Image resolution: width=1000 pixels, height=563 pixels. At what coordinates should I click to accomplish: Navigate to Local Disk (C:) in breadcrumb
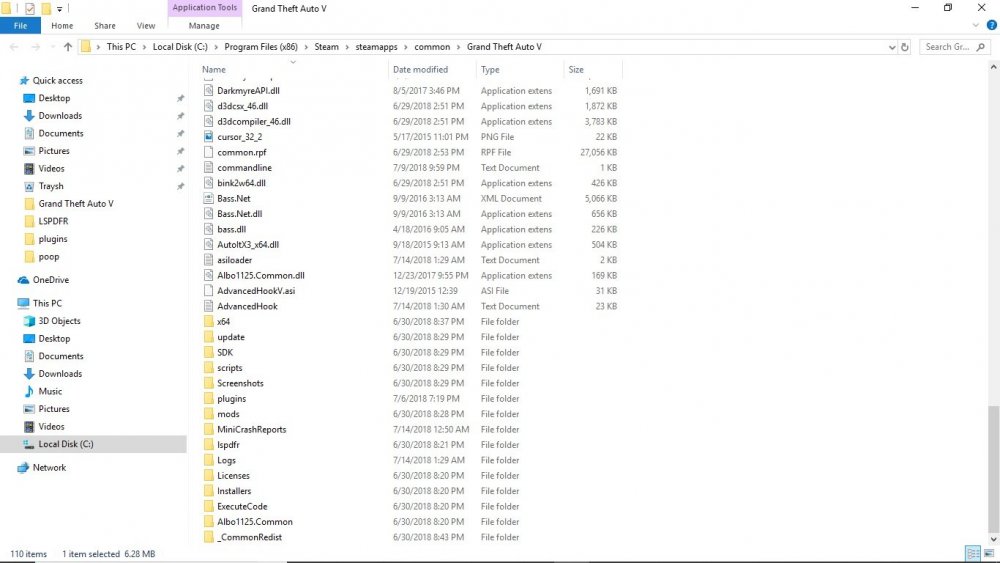click(x=180, y=47)
